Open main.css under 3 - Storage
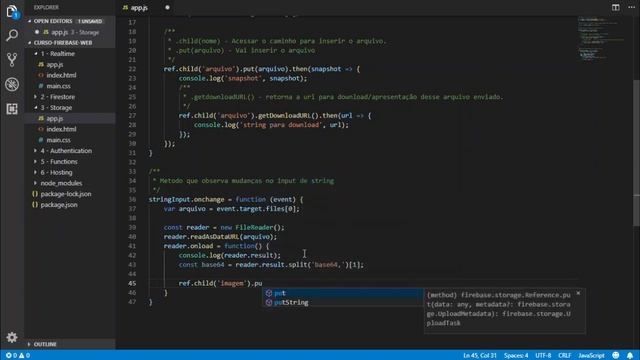This screenshot has width=640, height=360. (58, 140)
